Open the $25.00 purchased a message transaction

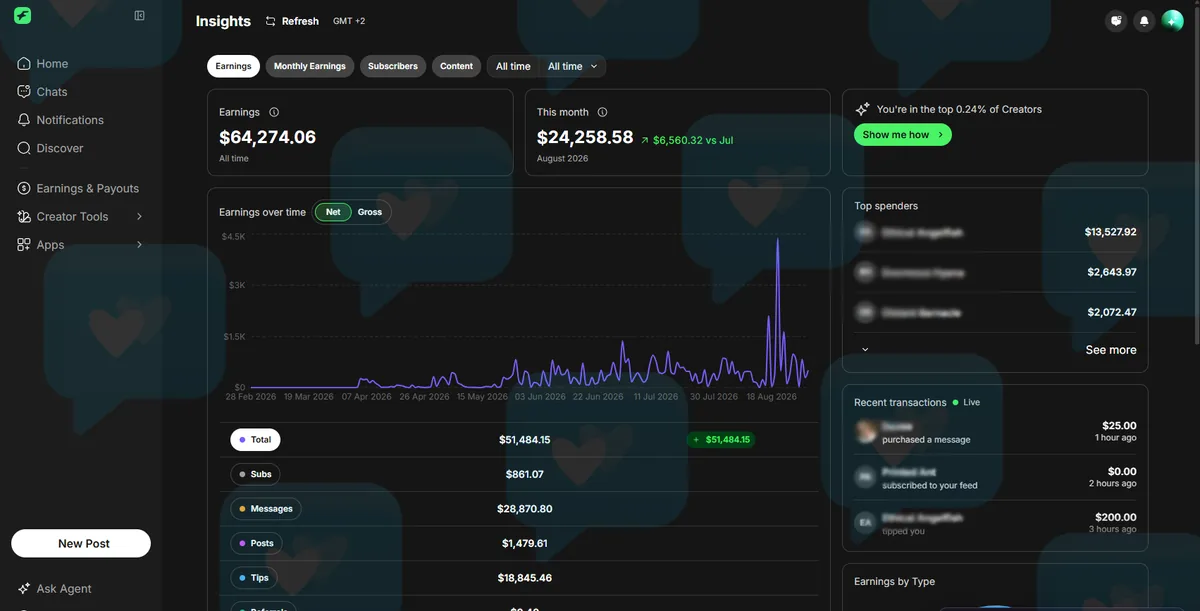[995, 432]
